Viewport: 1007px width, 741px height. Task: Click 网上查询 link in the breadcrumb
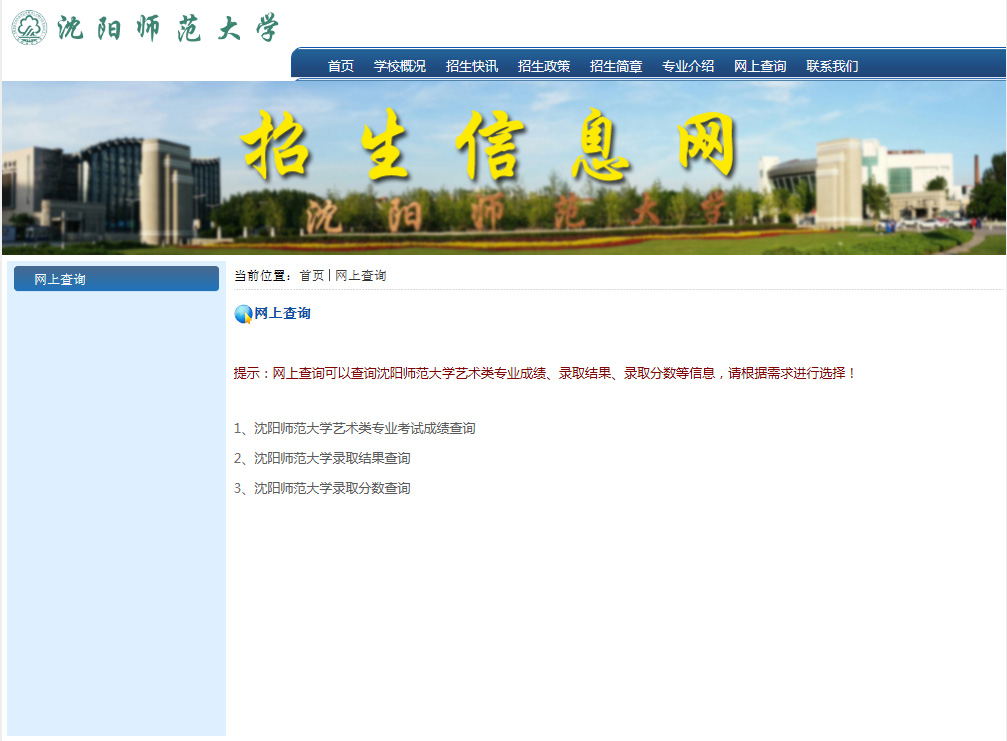(x=360, y=275)
